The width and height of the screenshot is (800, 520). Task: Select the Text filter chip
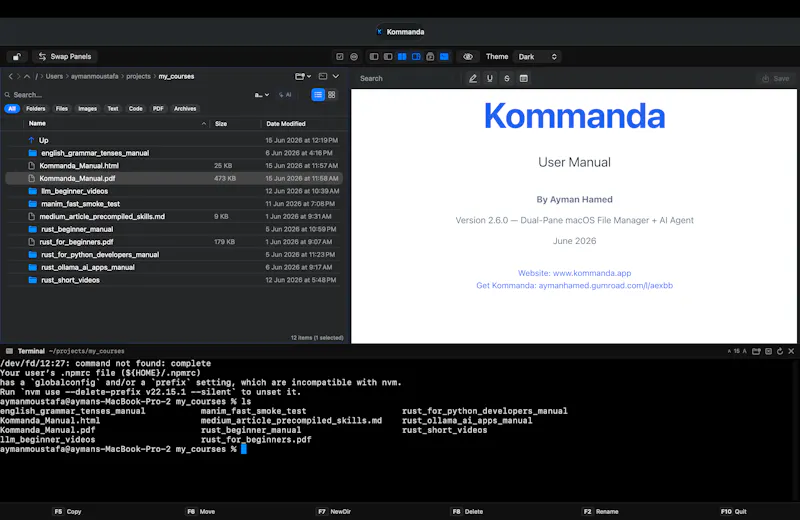tap(113, 109)
